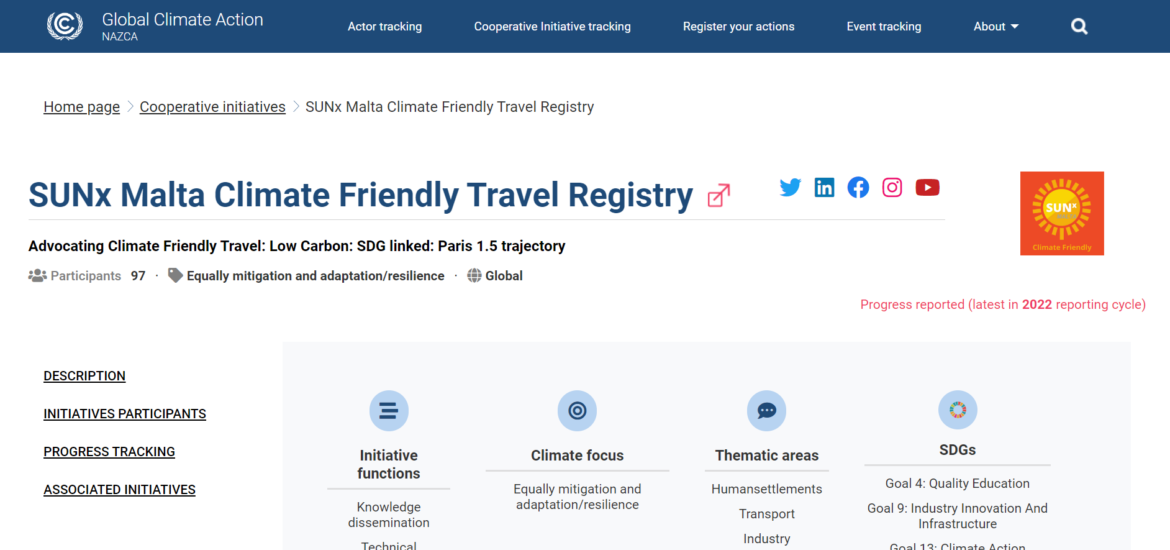Navigate to Home page breadcrumb
Screen dimensions: 1170x550
[x=82, y=107]
